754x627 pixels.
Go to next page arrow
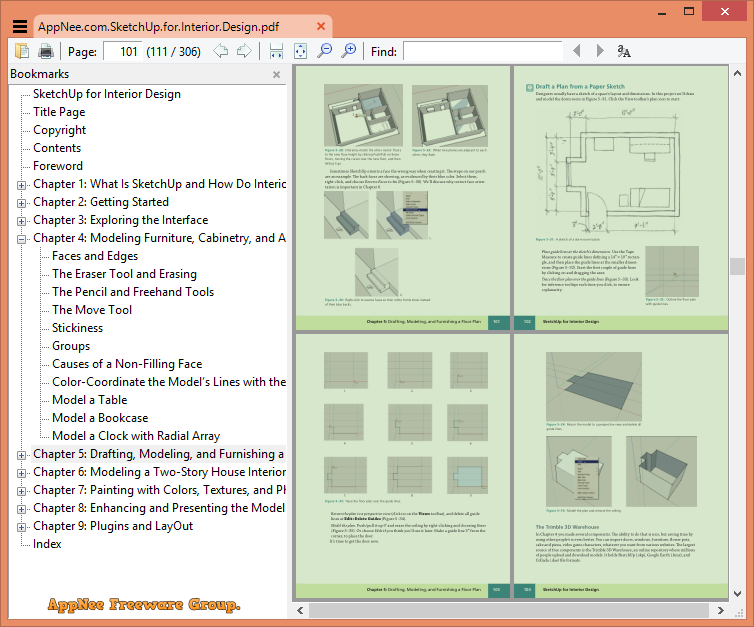point(244,51)
